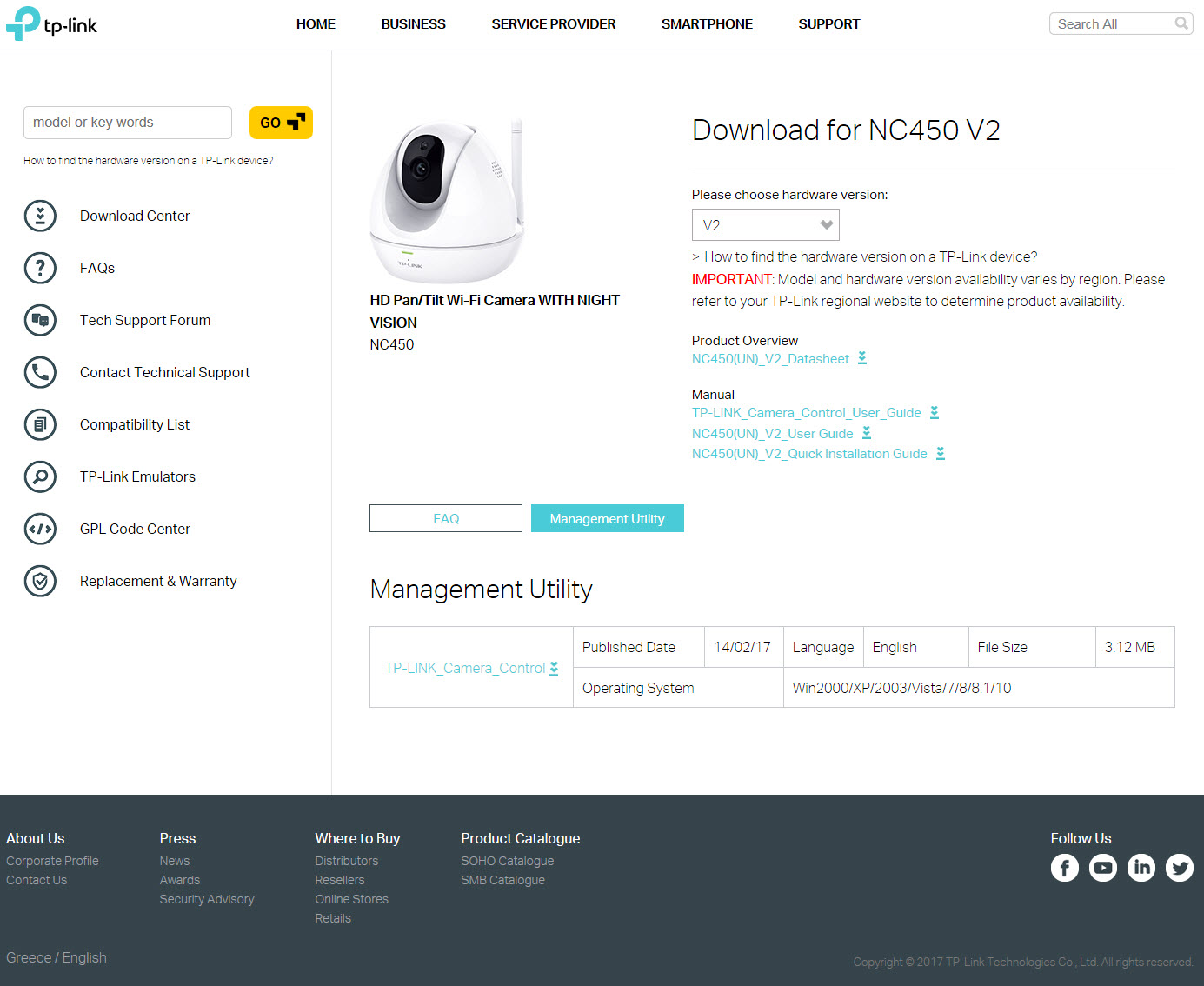Change region via Greece / English
Screen dimensions: 1204x986
[57, 957]
